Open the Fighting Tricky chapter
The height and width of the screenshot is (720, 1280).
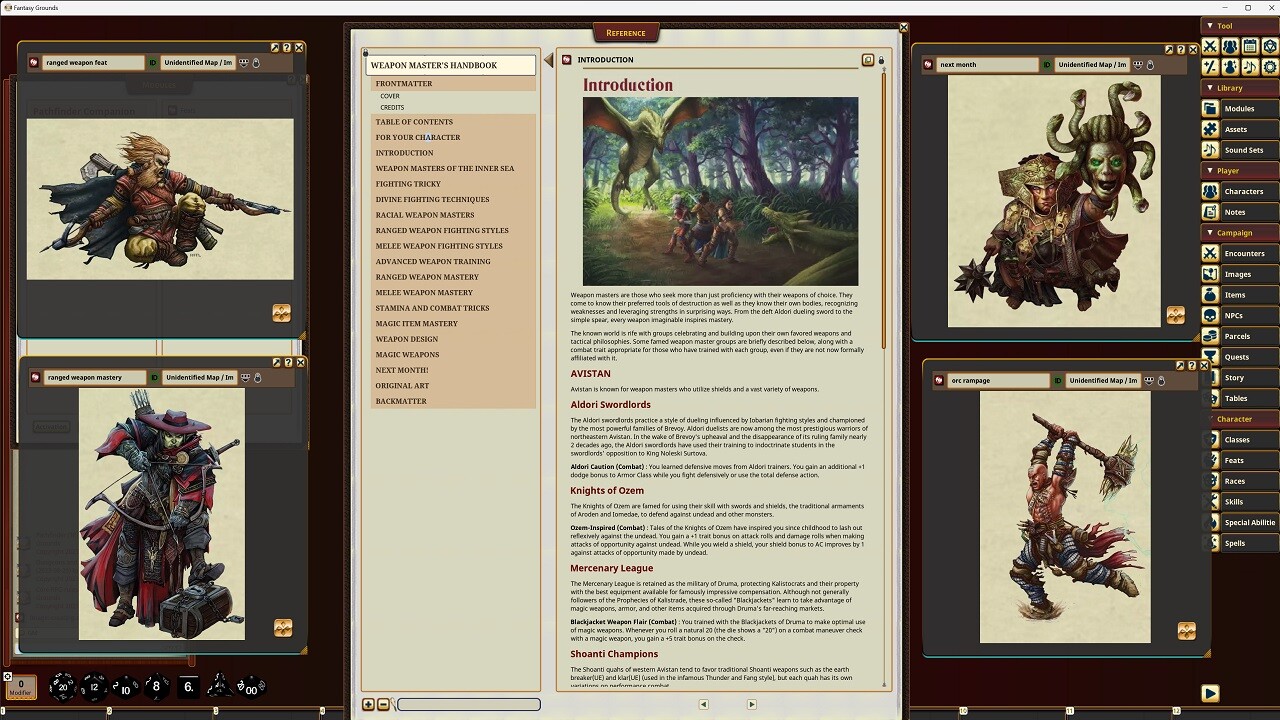click(x=408, y=183)
